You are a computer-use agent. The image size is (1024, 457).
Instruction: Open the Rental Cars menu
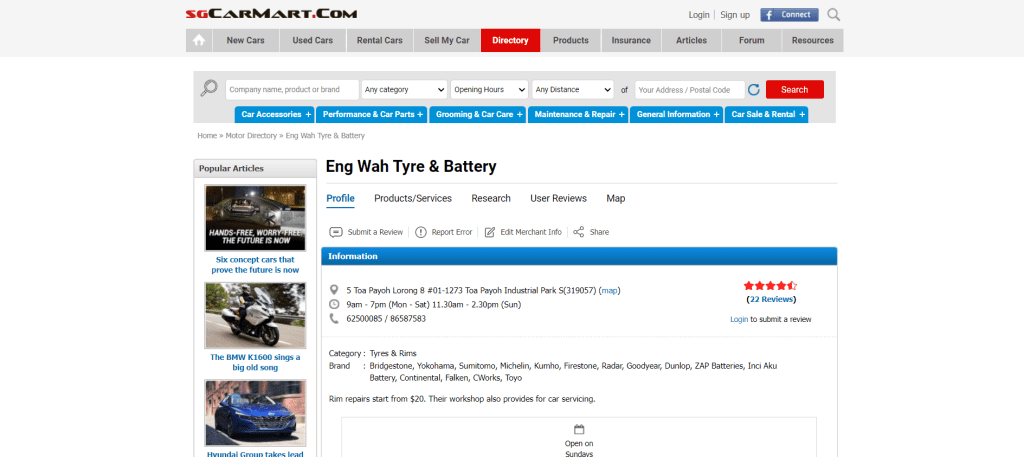point(379,40)
